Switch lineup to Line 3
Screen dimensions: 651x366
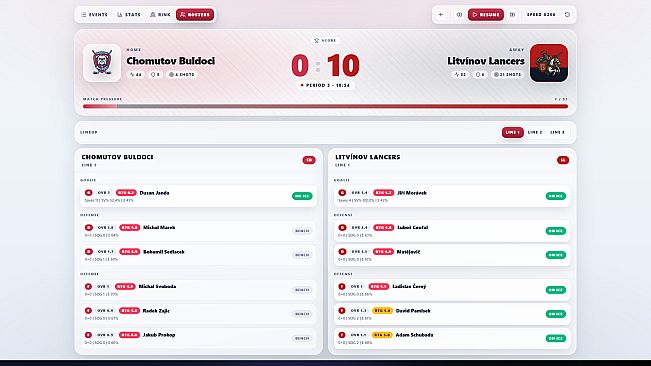(x=557, y=132)
